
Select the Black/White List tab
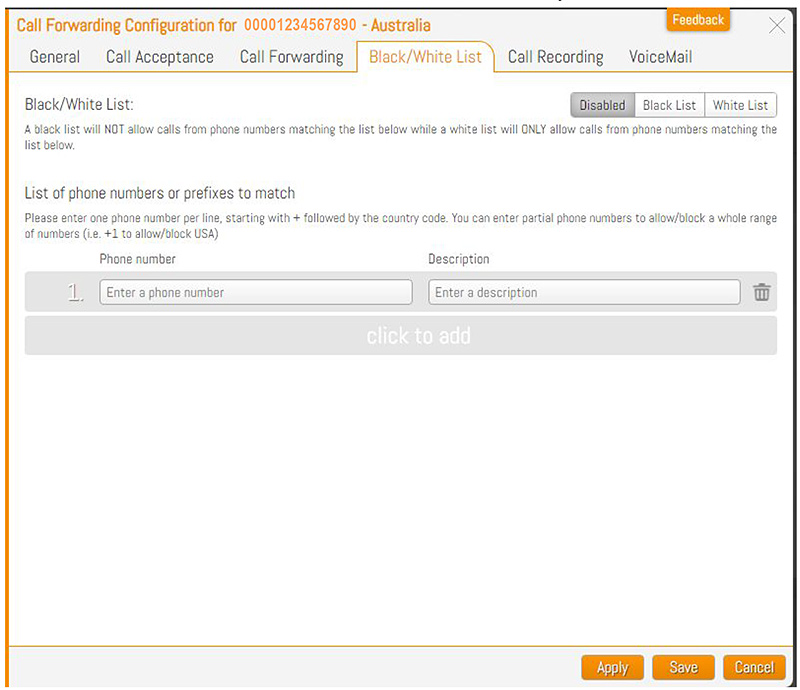coord(425,57)
